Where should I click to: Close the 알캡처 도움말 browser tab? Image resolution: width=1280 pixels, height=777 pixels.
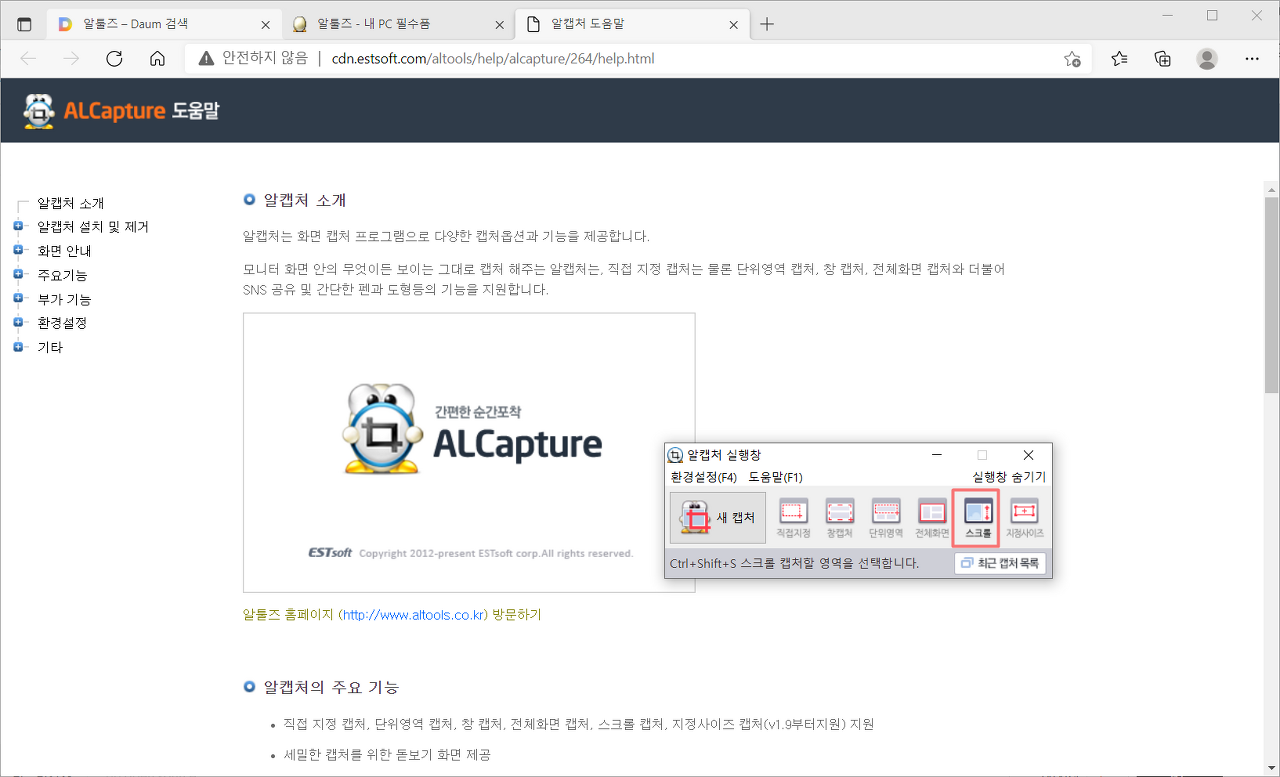point(733,24)
